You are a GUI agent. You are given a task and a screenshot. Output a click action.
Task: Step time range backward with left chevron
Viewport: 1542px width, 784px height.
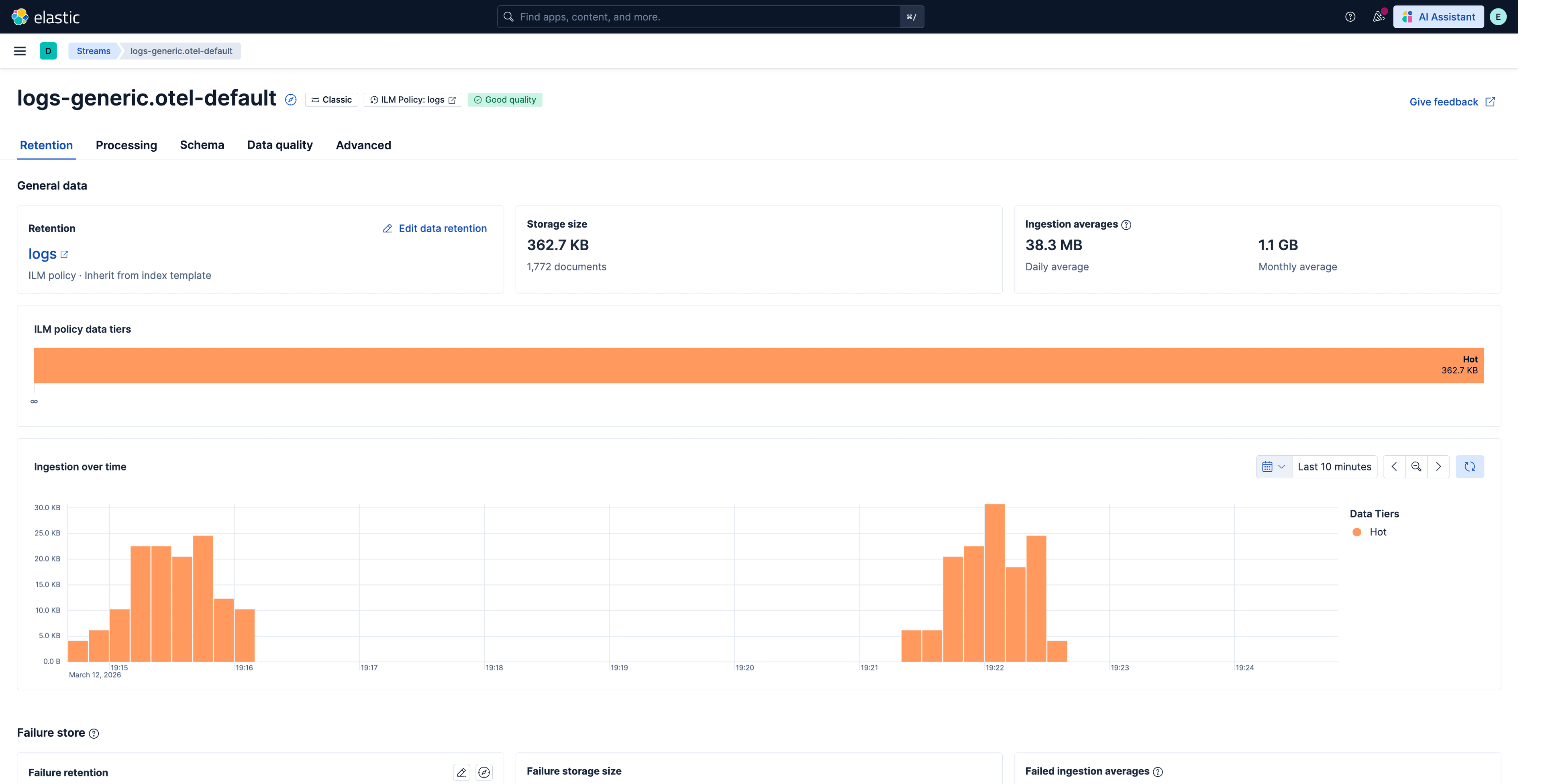pos(1394,467)
